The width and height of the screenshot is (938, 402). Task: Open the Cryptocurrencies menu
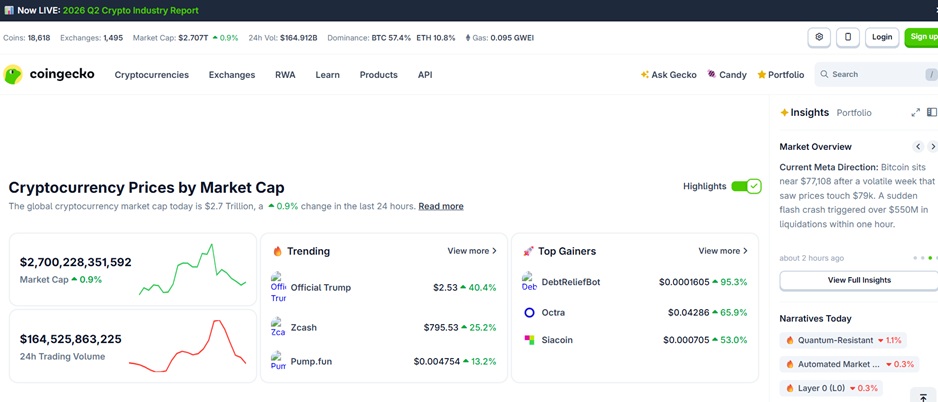tap(151, 75)
